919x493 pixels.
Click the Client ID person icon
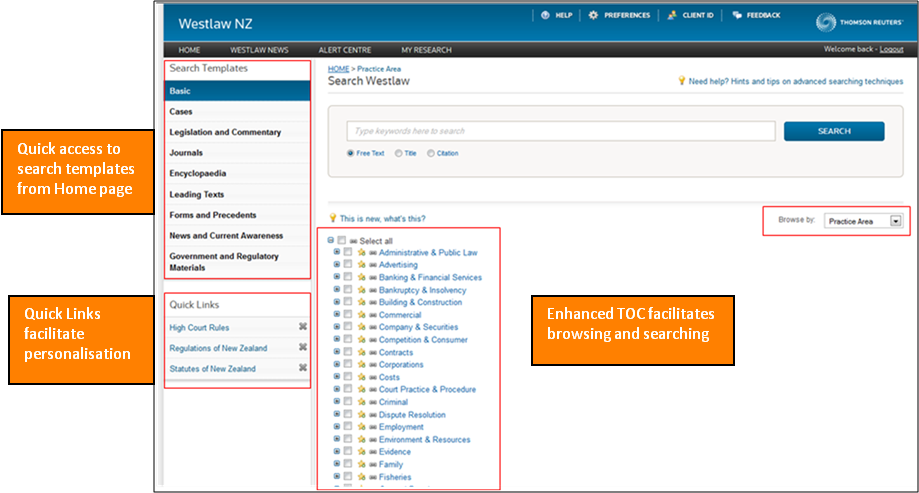click(x=672, y=15)
